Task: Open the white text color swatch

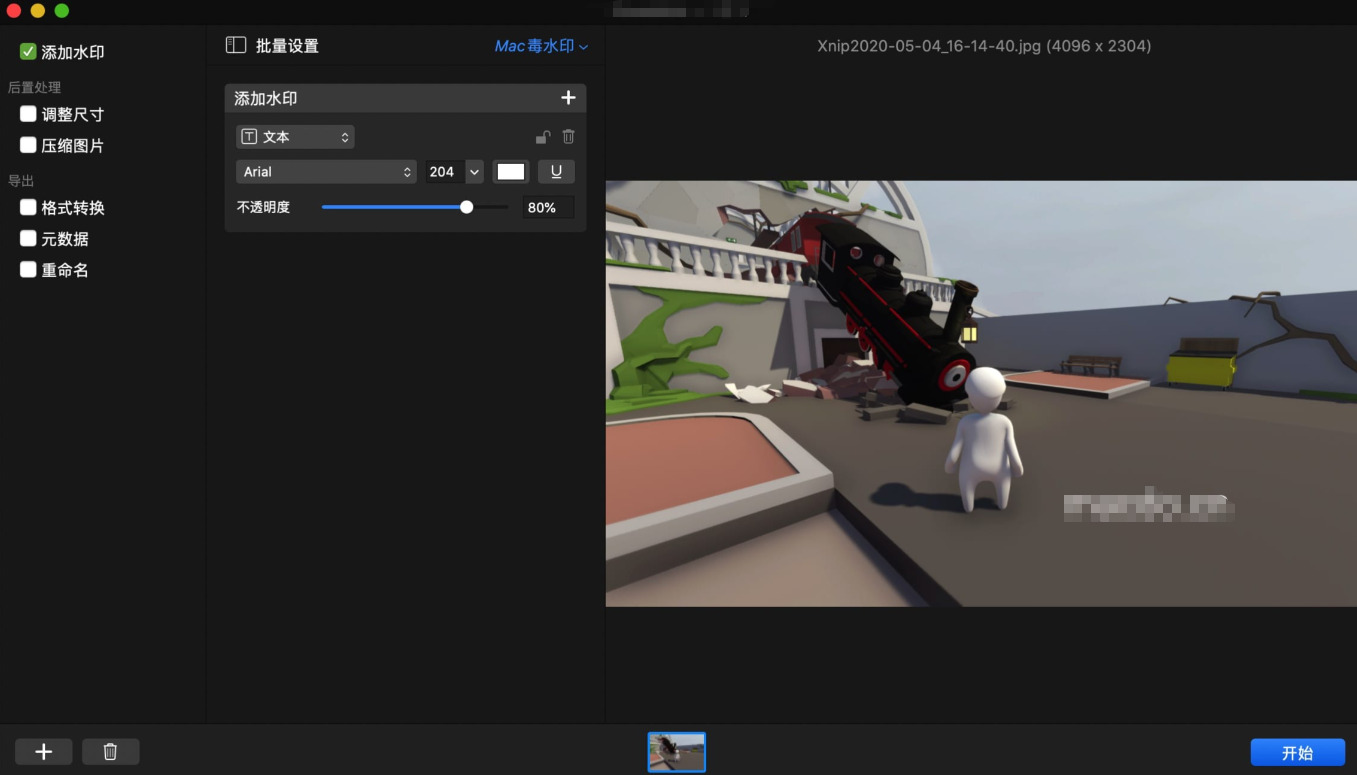Action: click(511, 172)
